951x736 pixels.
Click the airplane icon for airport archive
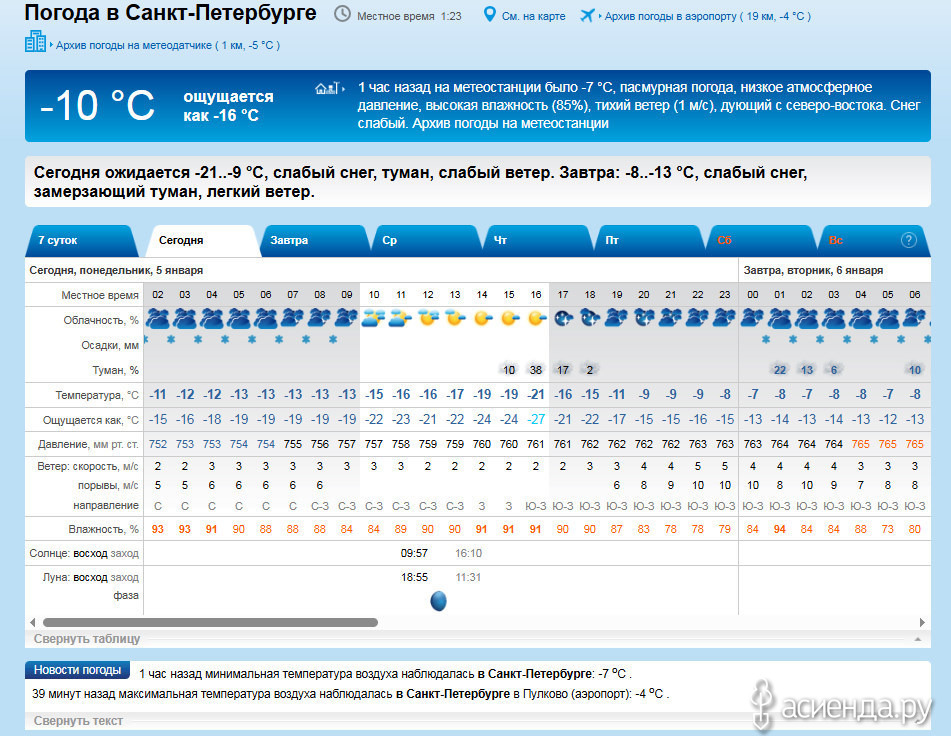pos(587,15)
